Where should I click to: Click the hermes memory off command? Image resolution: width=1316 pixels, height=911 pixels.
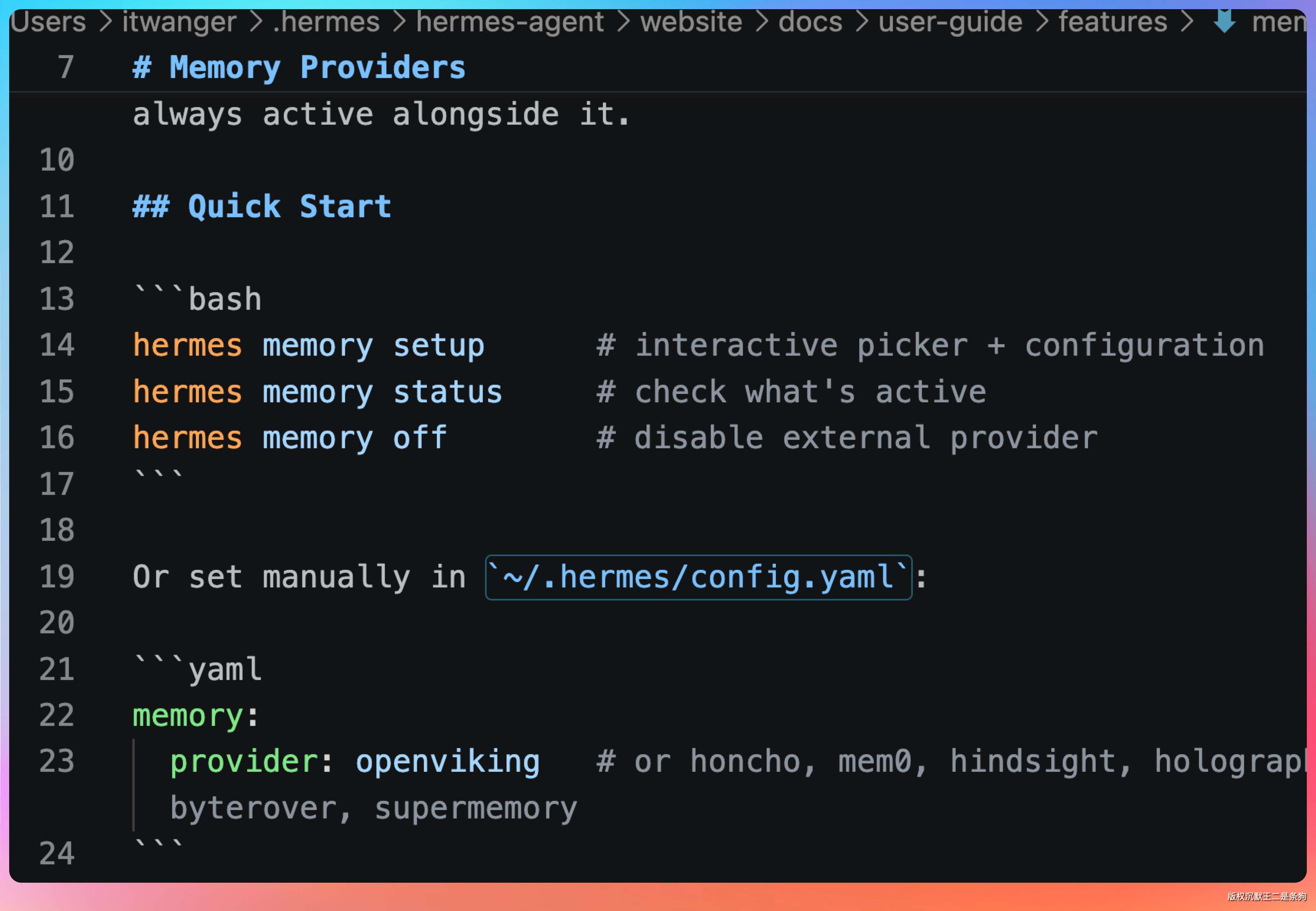tap(289, 438)
